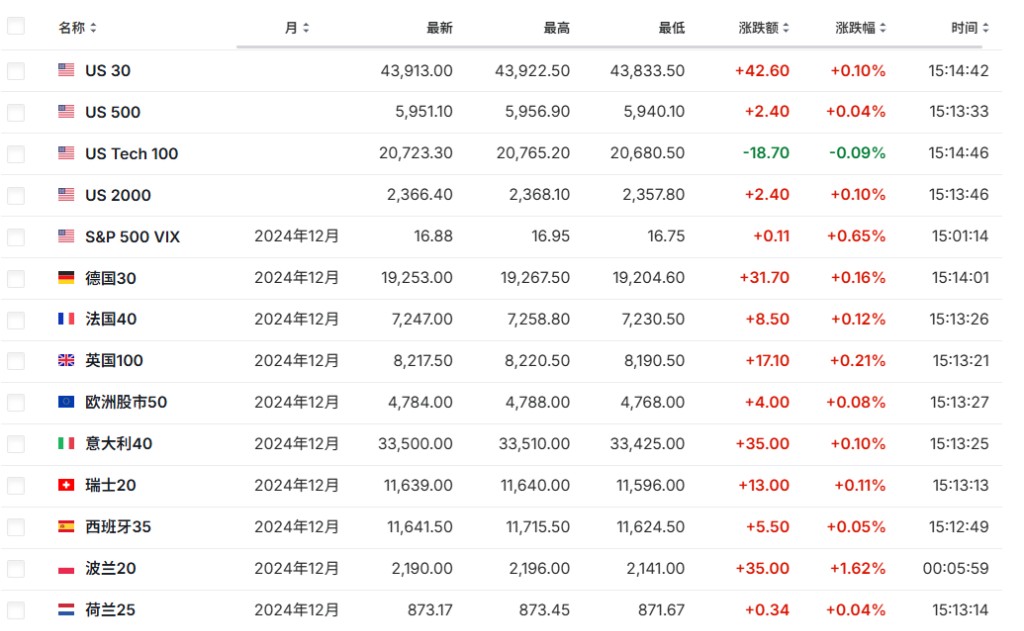This screenshot has height=631, width=1024.
Task: Click the 16.88 VIX latest value
Action: click(433, 236)
